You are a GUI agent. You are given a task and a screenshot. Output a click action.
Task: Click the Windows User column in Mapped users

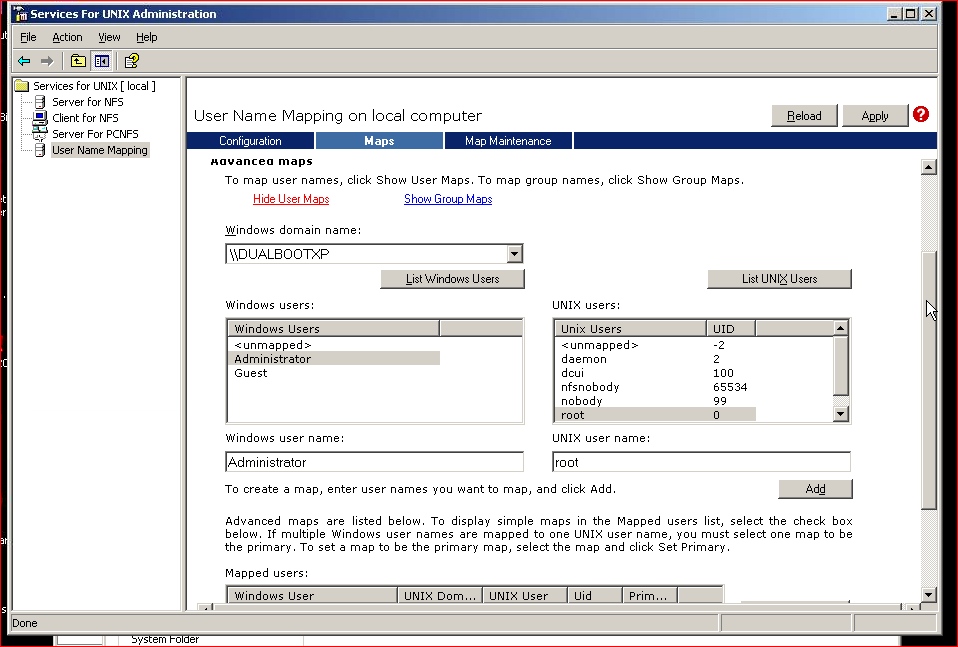pos(312,595)
